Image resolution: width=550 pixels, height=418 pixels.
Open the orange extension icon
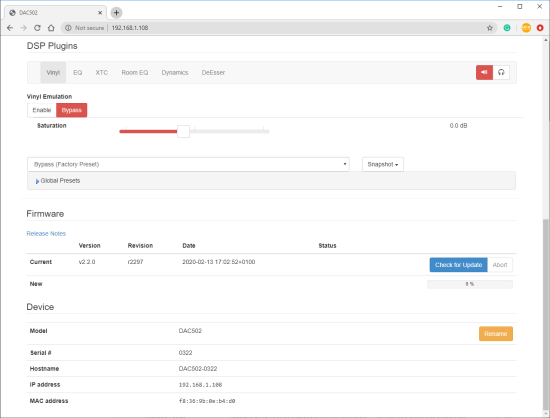point(526,28)
